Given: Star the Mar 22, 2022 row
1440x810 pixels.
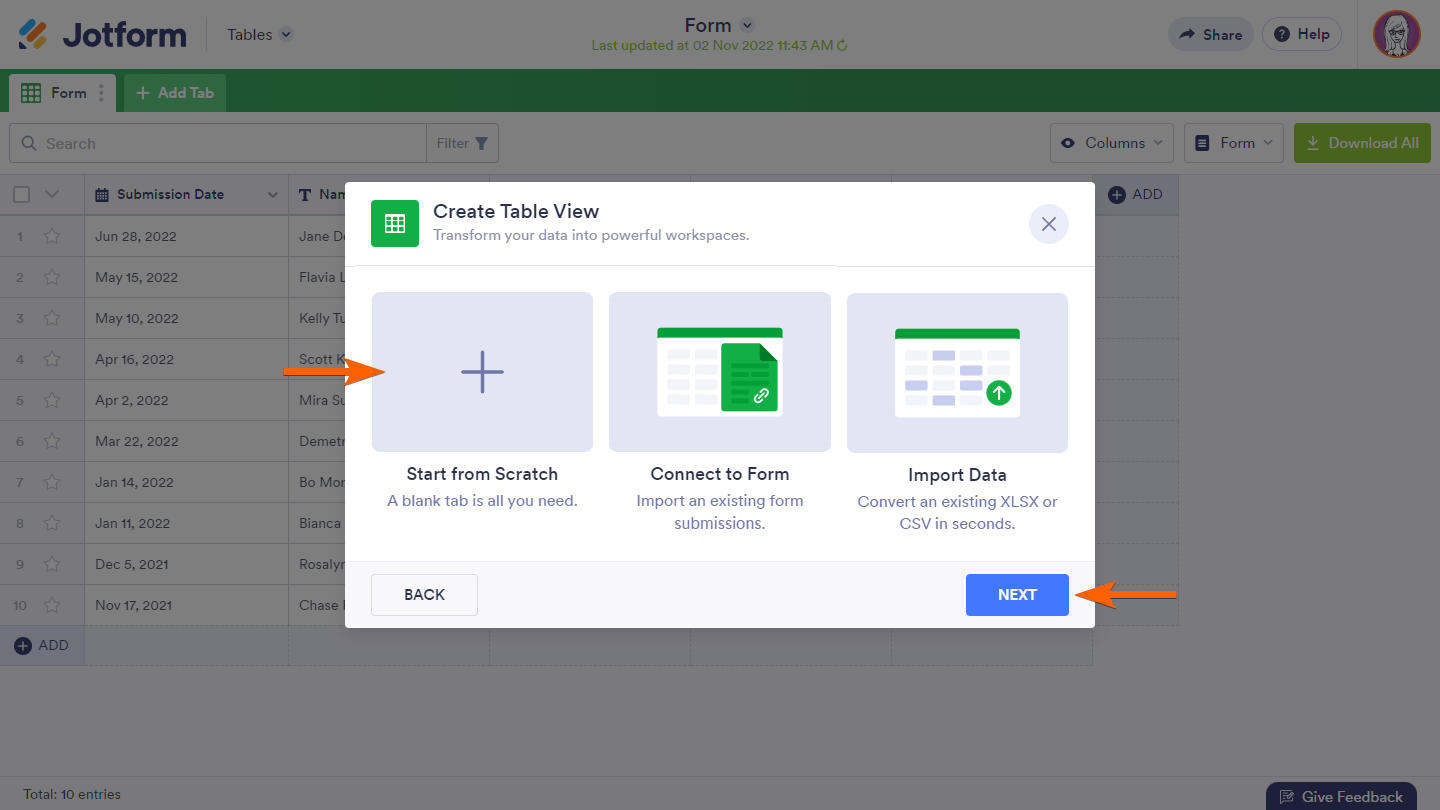Looking at the screenshot, I should point(52,441).
